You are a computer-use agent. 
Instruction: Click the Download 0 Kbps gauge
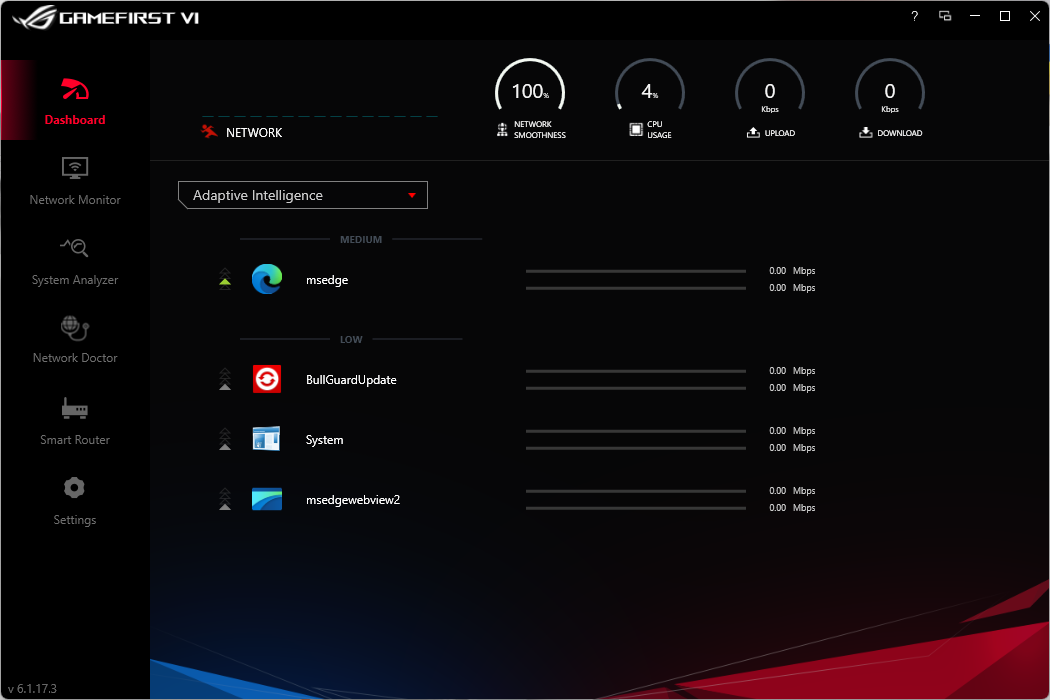(x=889, y=88)
